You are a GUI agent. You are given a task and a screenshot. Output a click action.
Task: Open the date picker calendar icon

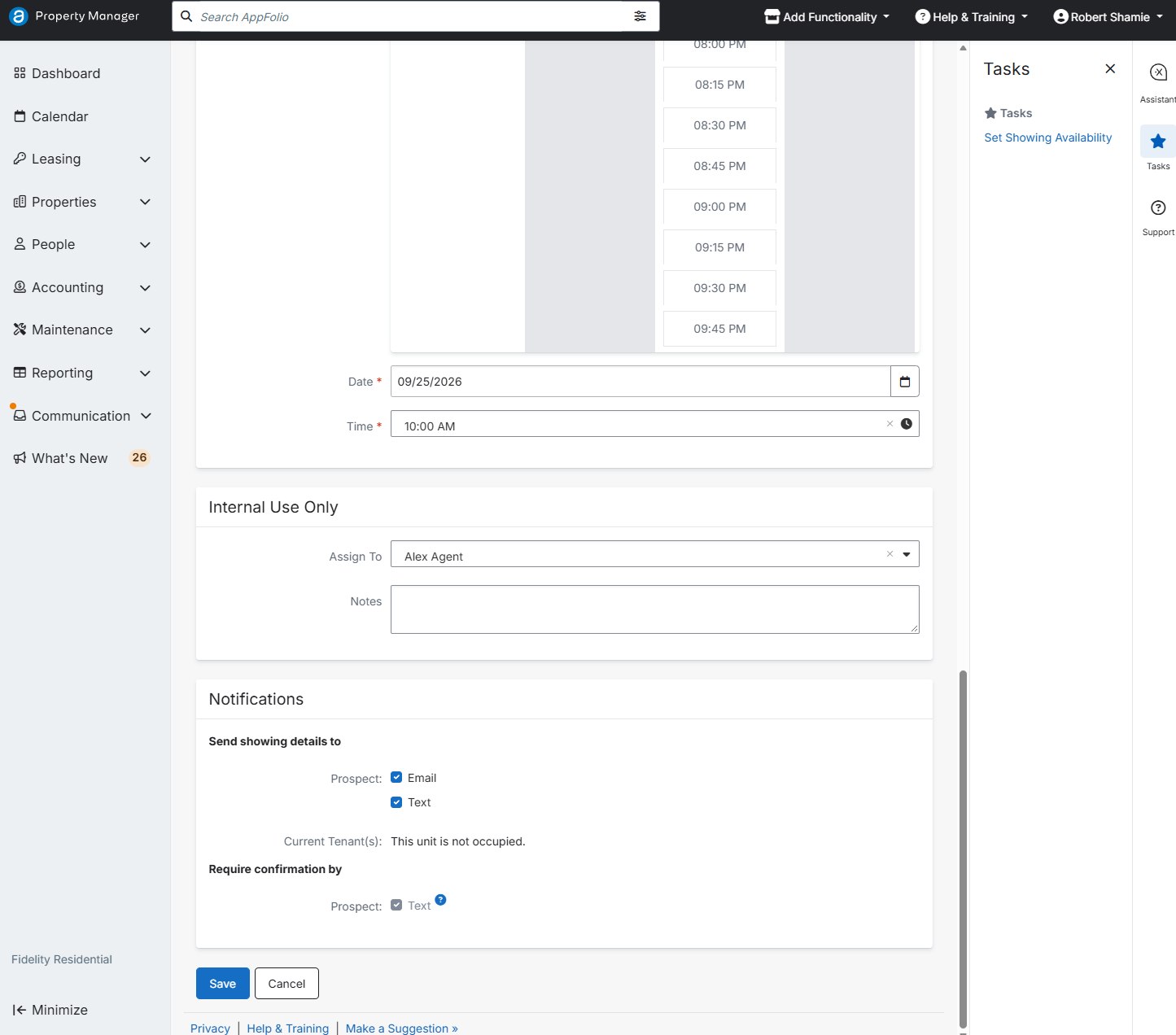coord(905,382)
